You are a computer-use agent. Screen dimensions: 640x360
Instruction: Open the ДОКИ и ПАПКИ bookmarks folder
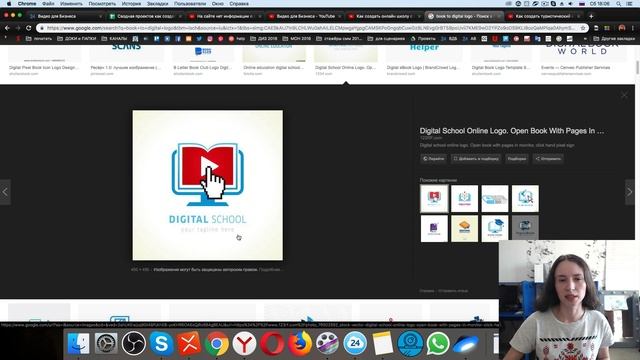point(76,39)
